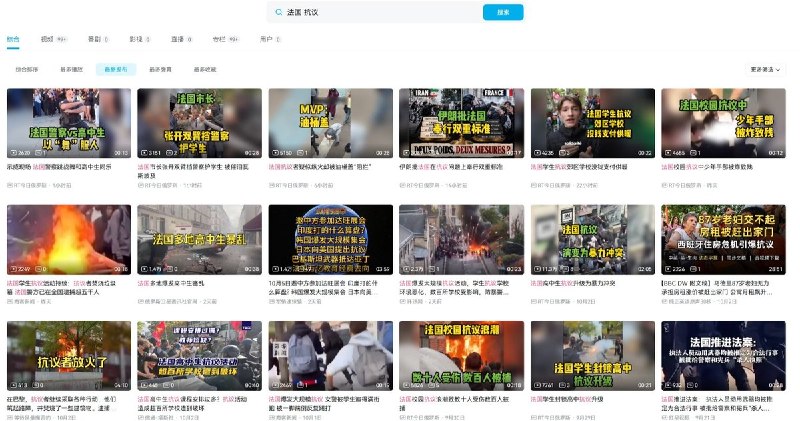The image size is (800, 421).
Task: Sort results by 最多播放
Action: coord(71,69)
